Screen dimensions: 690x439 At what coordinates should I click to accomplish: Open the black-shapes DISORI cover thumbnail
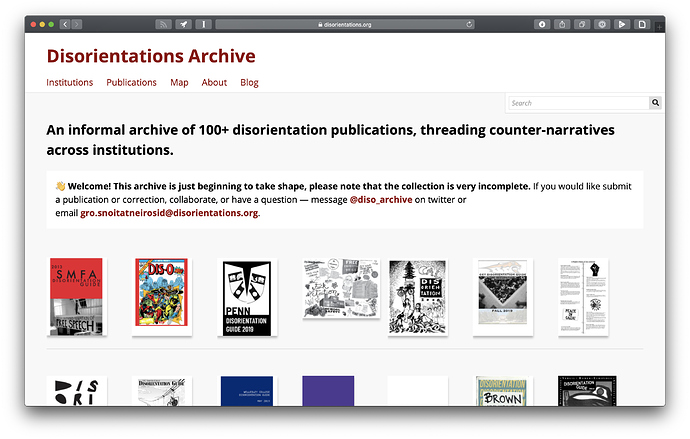point(77,391)
